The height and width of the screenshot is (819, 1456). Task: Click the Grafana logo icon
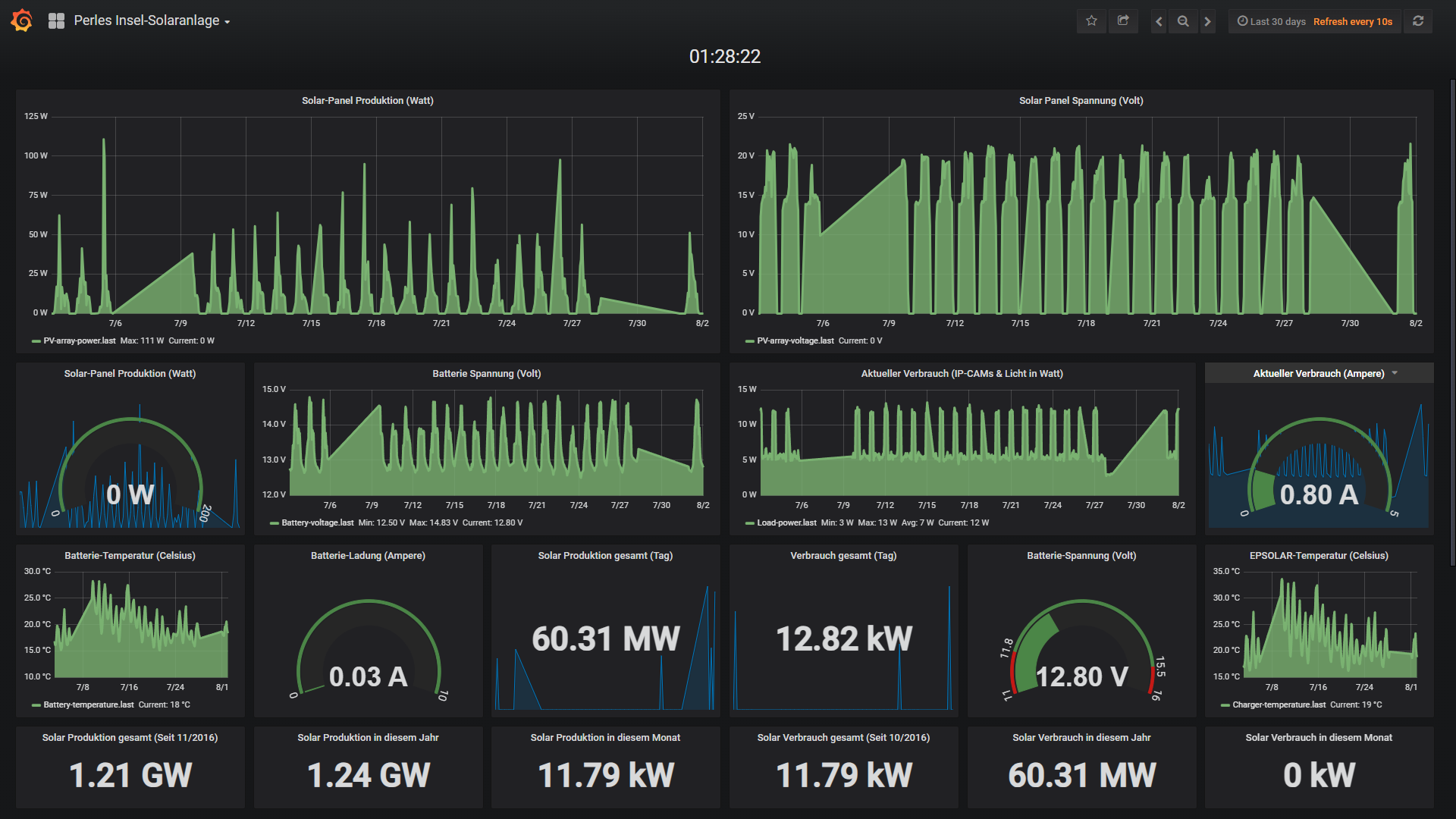22,20
